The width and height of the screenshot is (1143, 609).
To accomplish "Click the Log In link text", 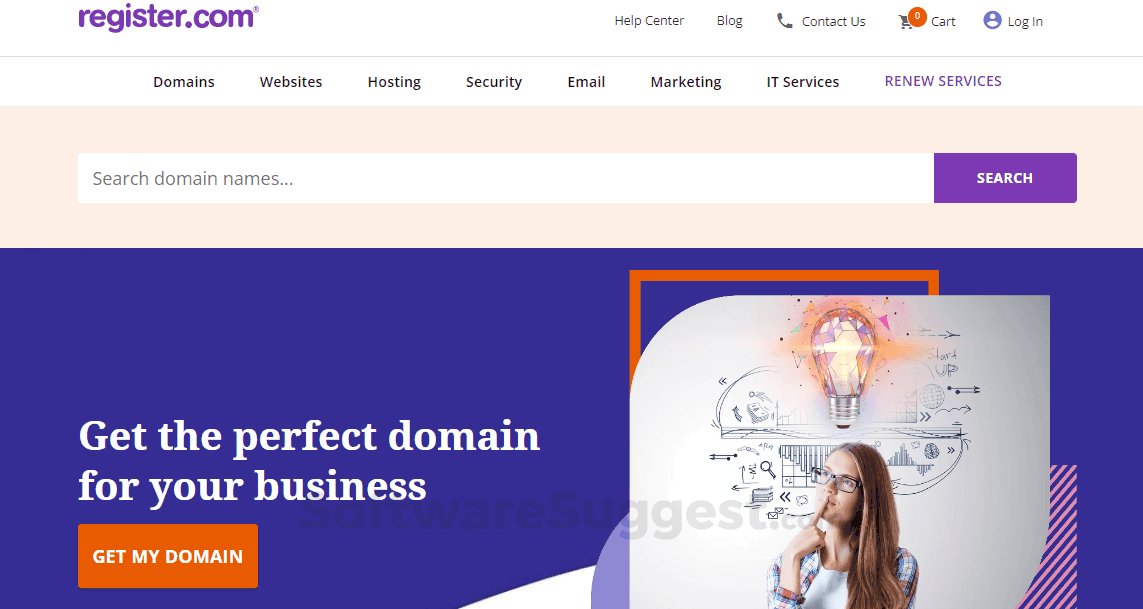I will click(1026, 22).
